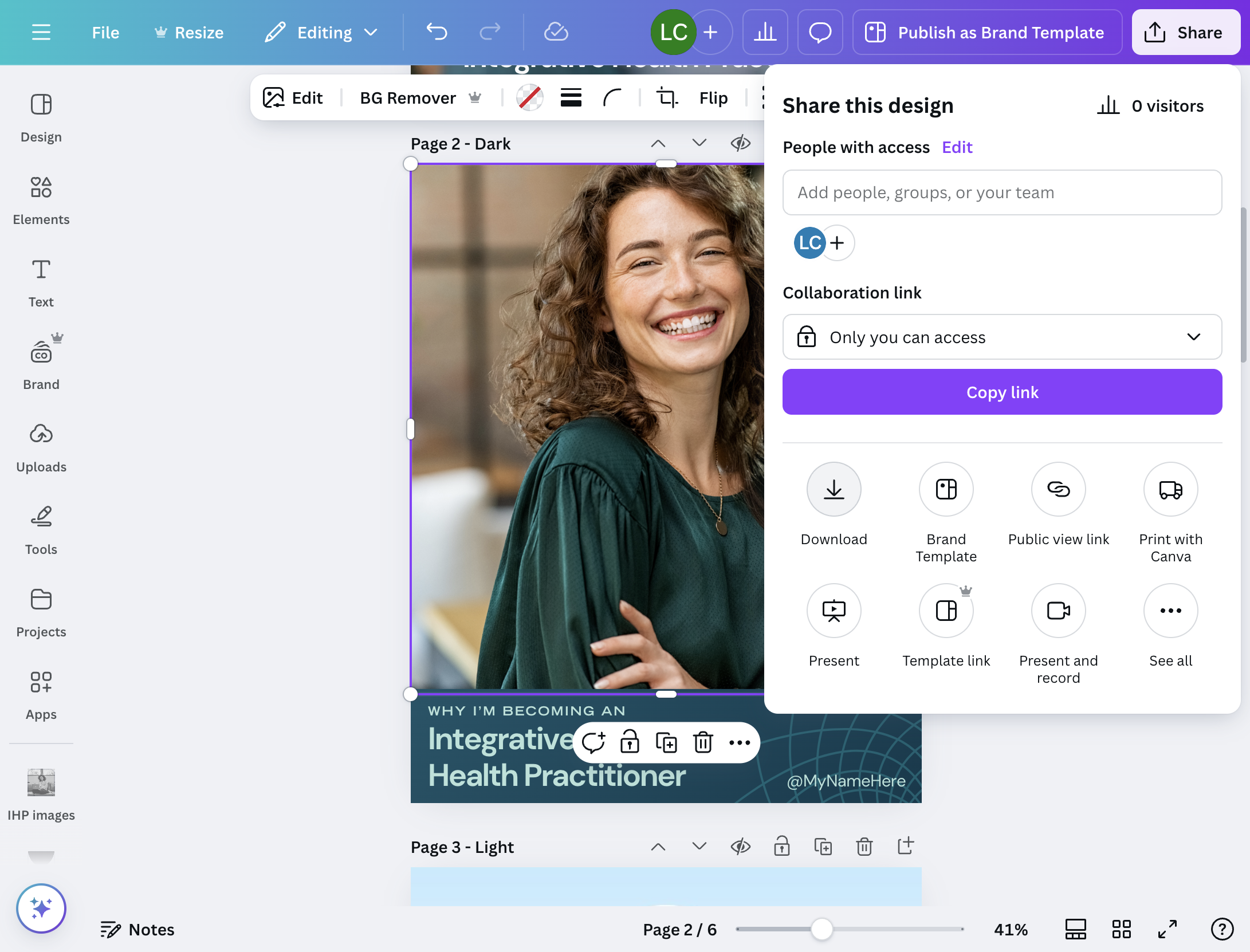Screen dimensions: 1250x952
Task: Toggle grid view of pages
Action: click(x=1122, y=929)
